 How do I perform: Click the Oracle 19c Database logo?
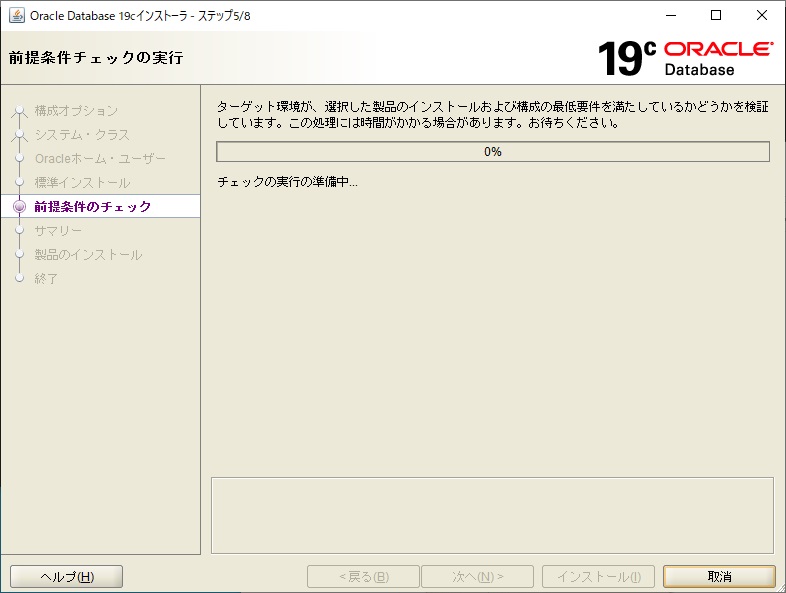click(x=685, y=59)
